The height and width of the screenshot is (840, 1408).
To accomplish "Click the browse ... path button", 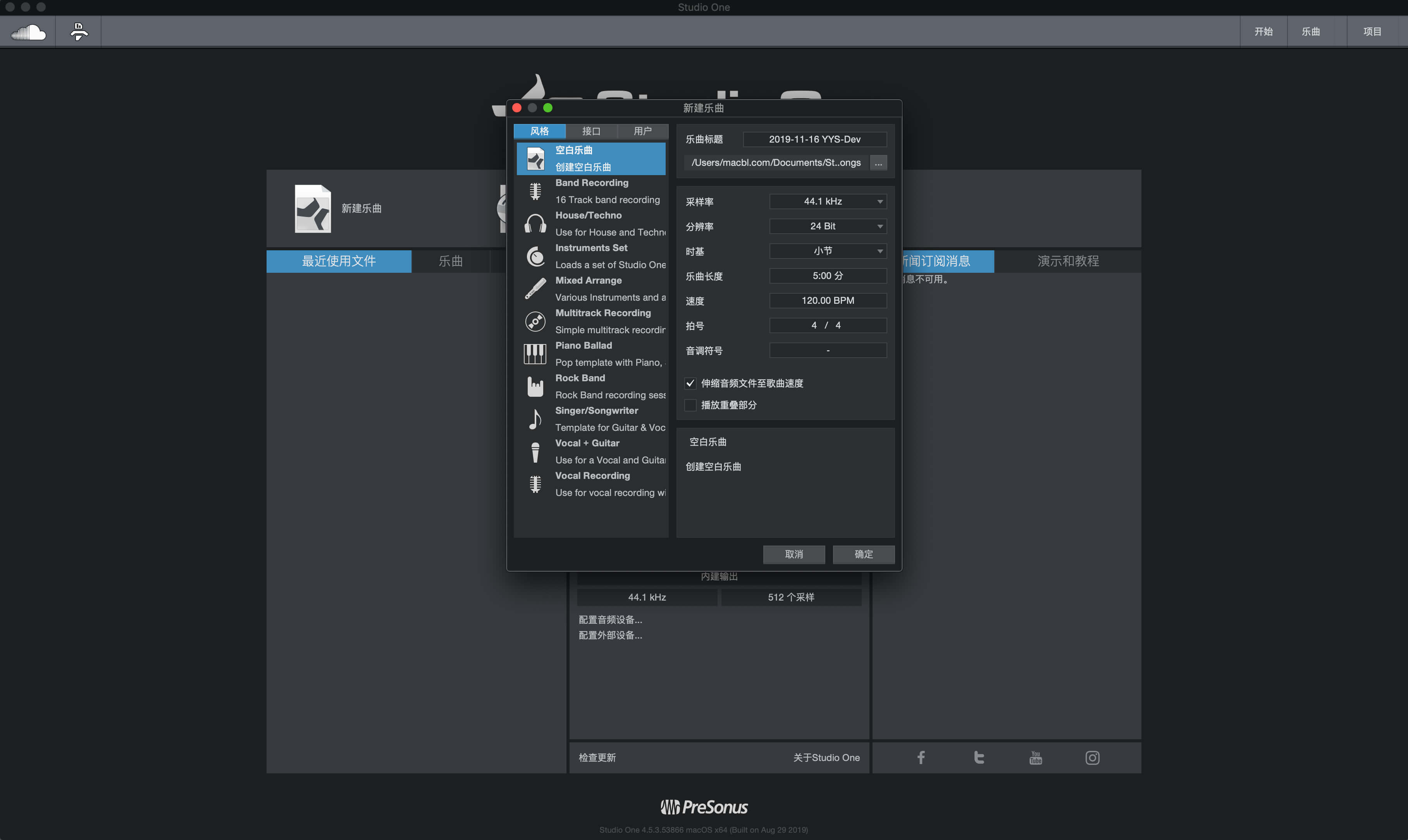I will (878, 163).
